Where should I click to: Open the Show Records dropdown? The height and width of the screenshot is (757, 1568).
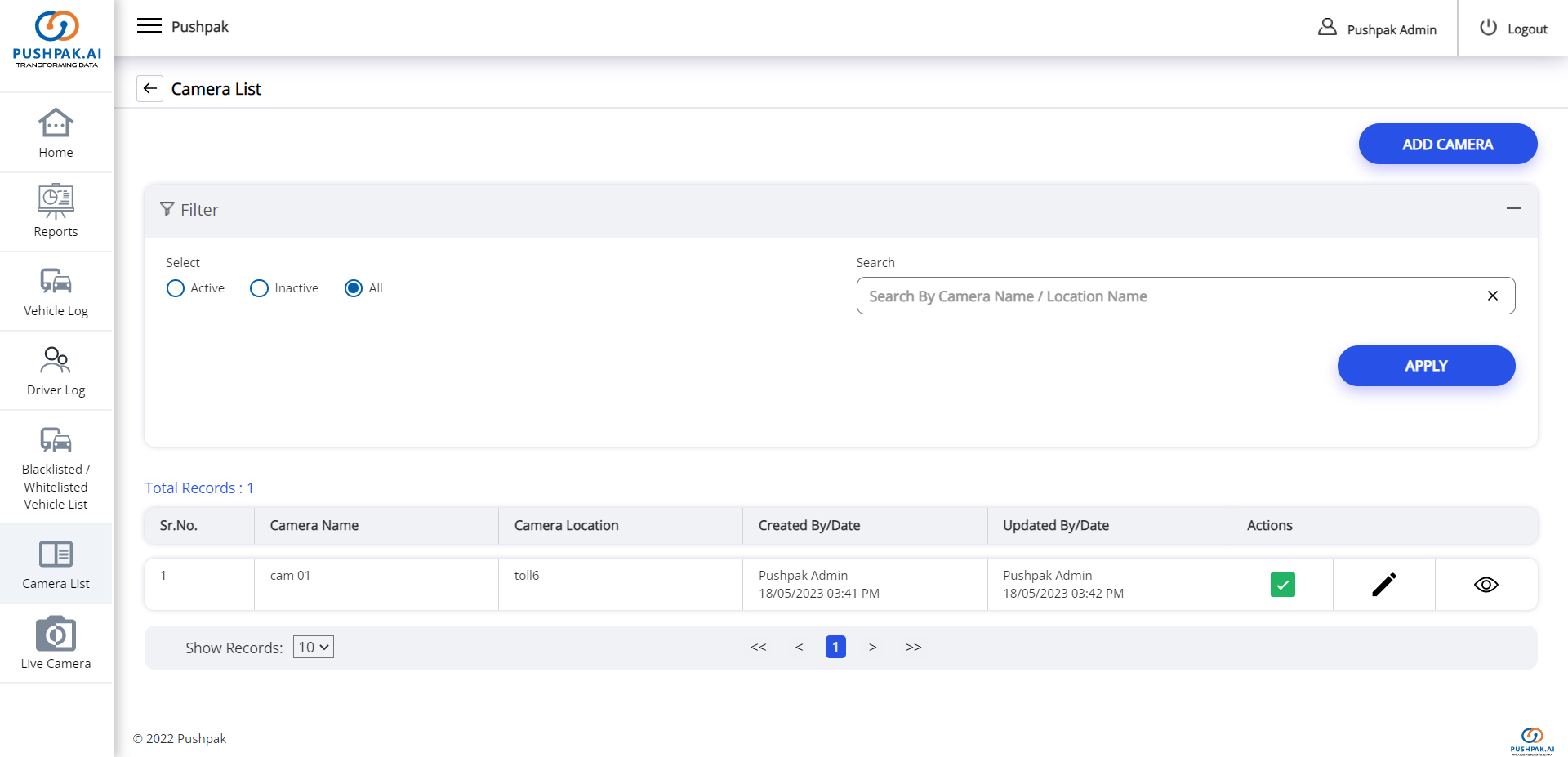click(x=314, y=647)
